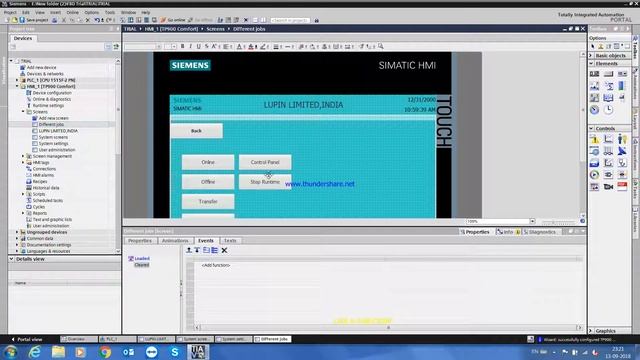Switch to the Properties tab
Viewport: 640px width, 360px height.
(140, 241)
